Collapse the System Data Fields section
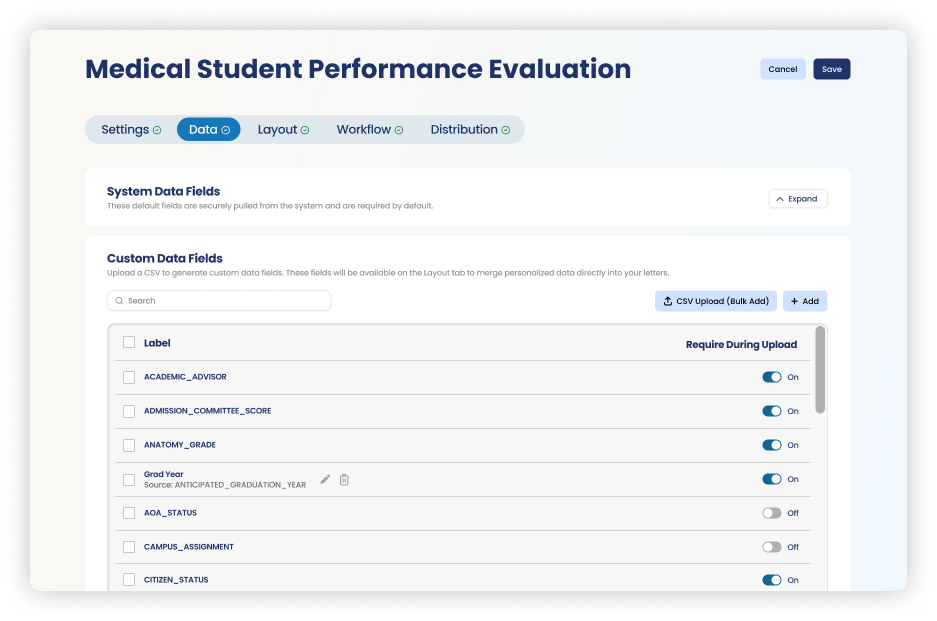Image resolution: width=937 pixels, height=621 pixels. click(797, 198)
